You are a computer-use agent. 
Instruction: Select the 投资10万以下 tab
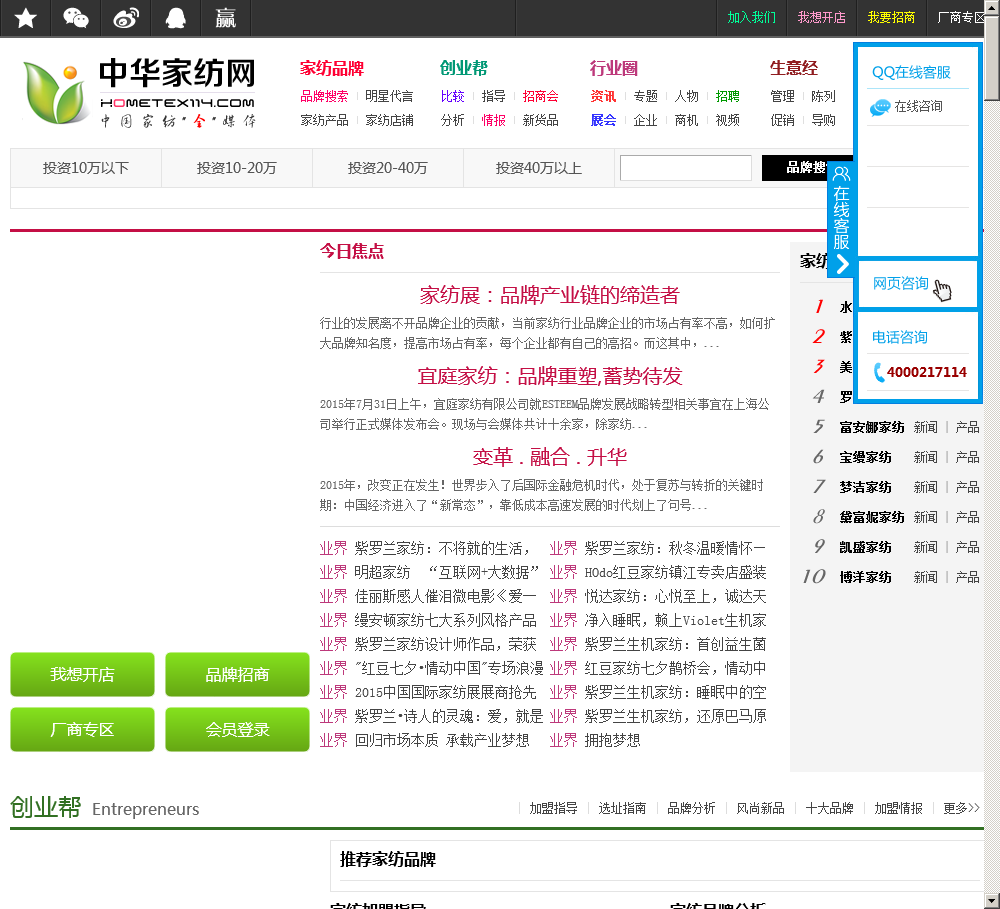pos(85,168)
